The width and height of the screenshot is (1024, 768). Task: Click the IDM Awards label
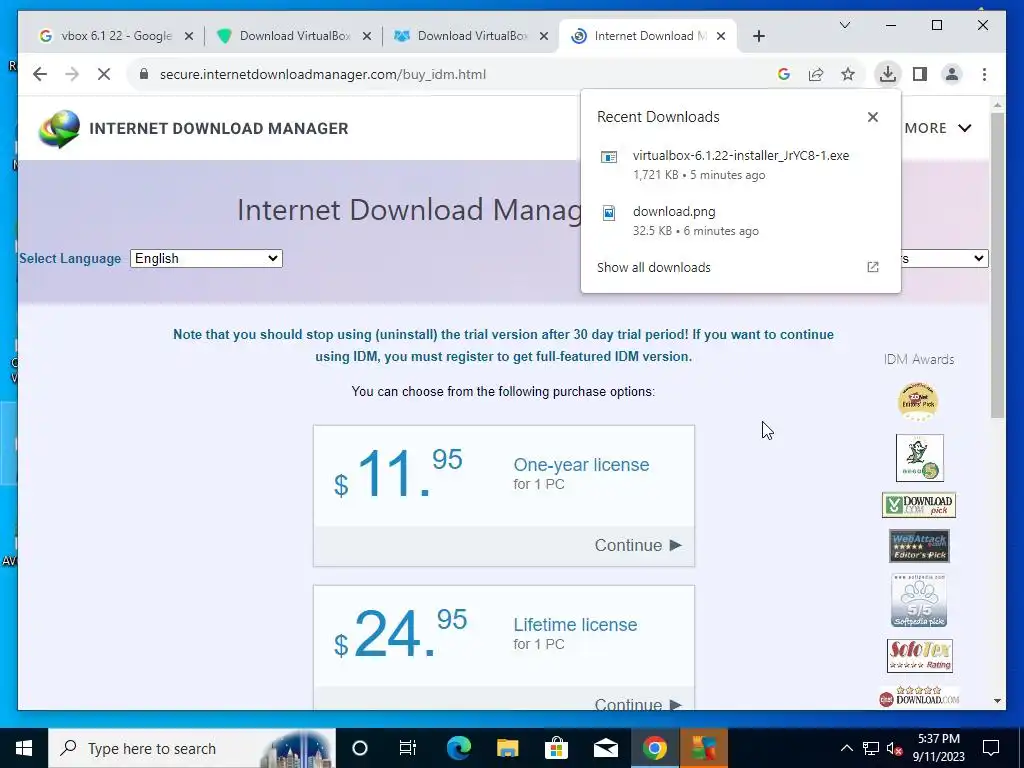point(919,359)
